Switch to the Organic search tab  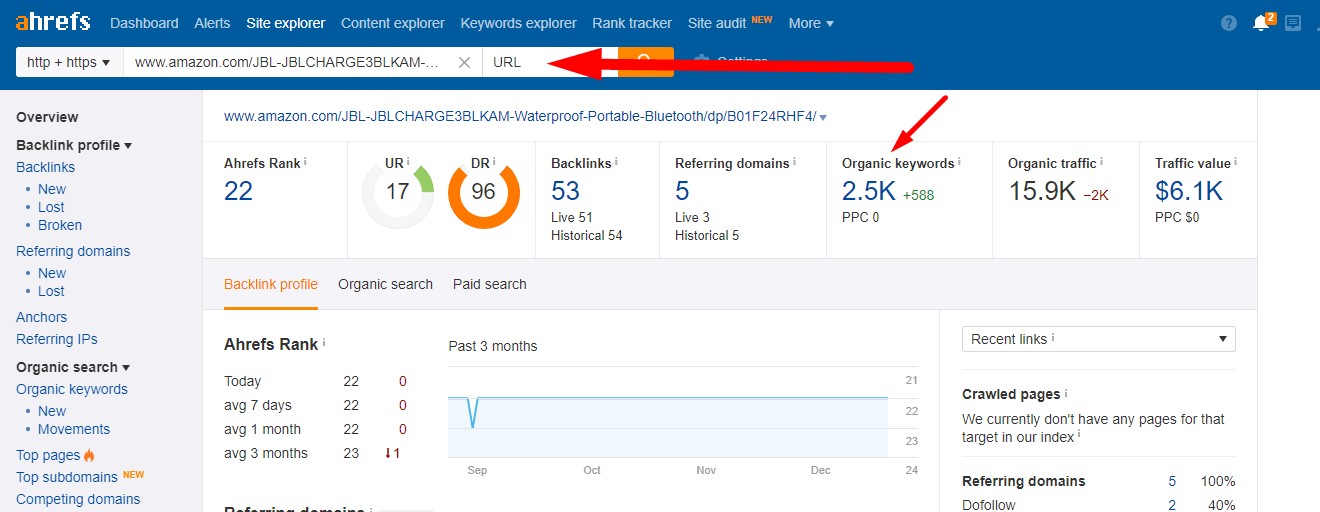point(385,284)
